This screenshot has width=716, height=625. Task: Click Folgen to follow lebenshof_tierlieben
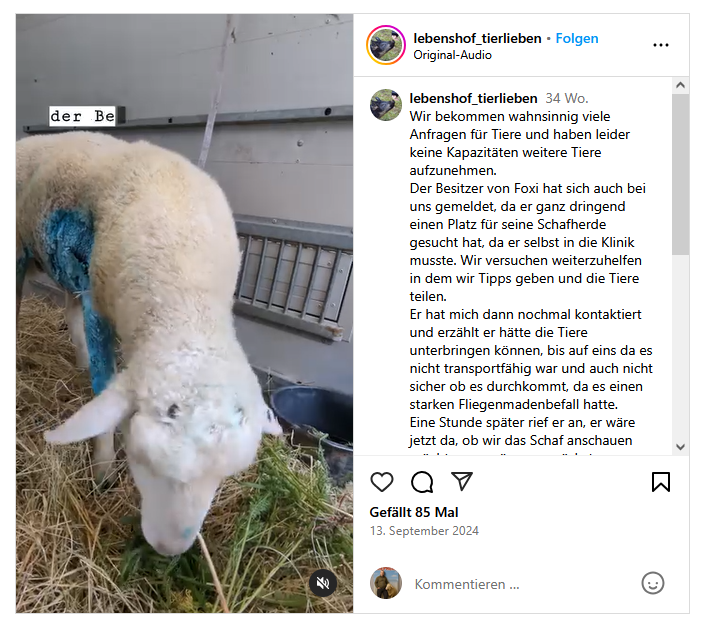pos(577,38)
